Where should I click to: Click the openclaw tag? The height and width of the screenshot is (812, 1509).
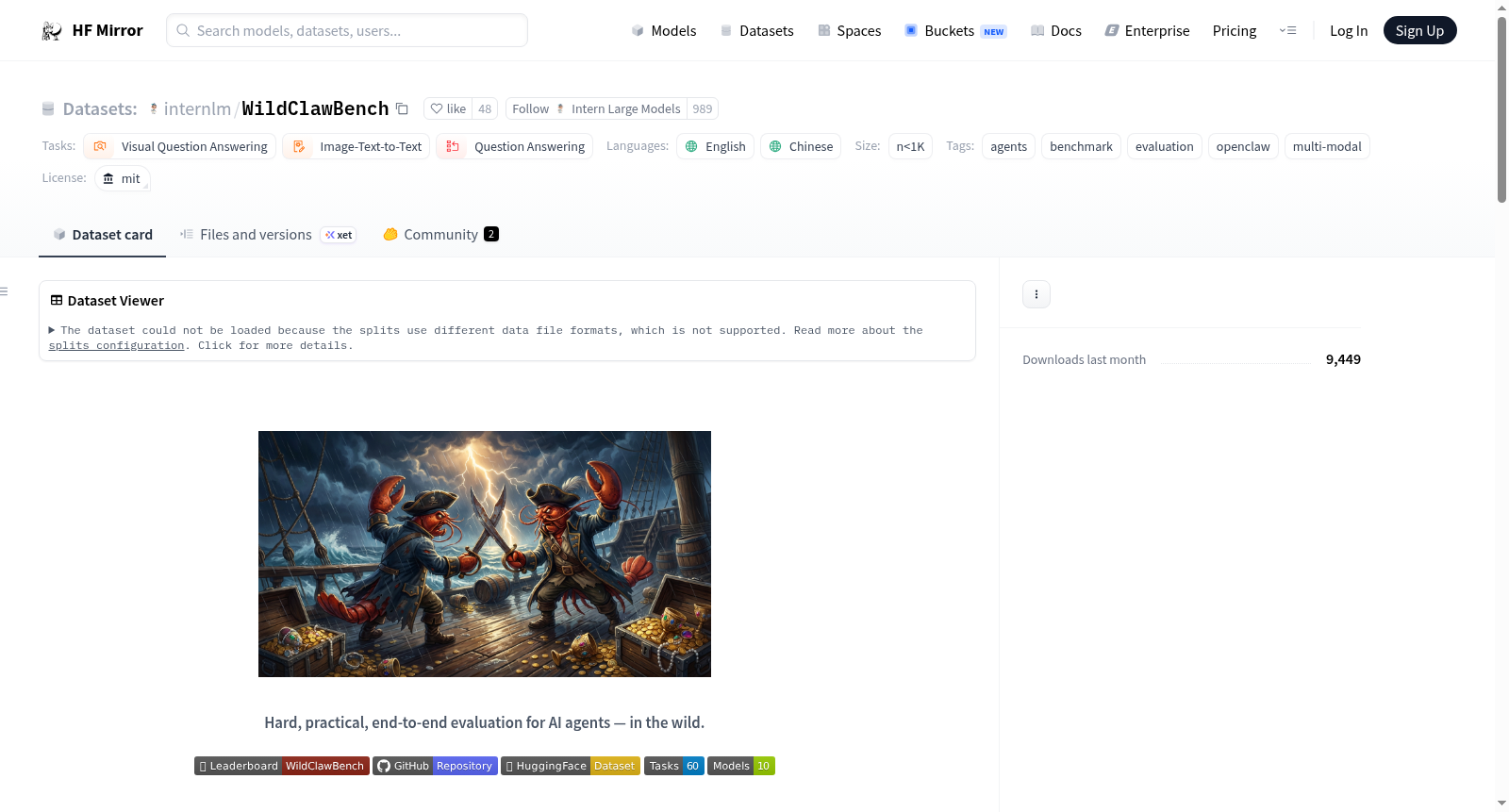[x=1243, y=146]
